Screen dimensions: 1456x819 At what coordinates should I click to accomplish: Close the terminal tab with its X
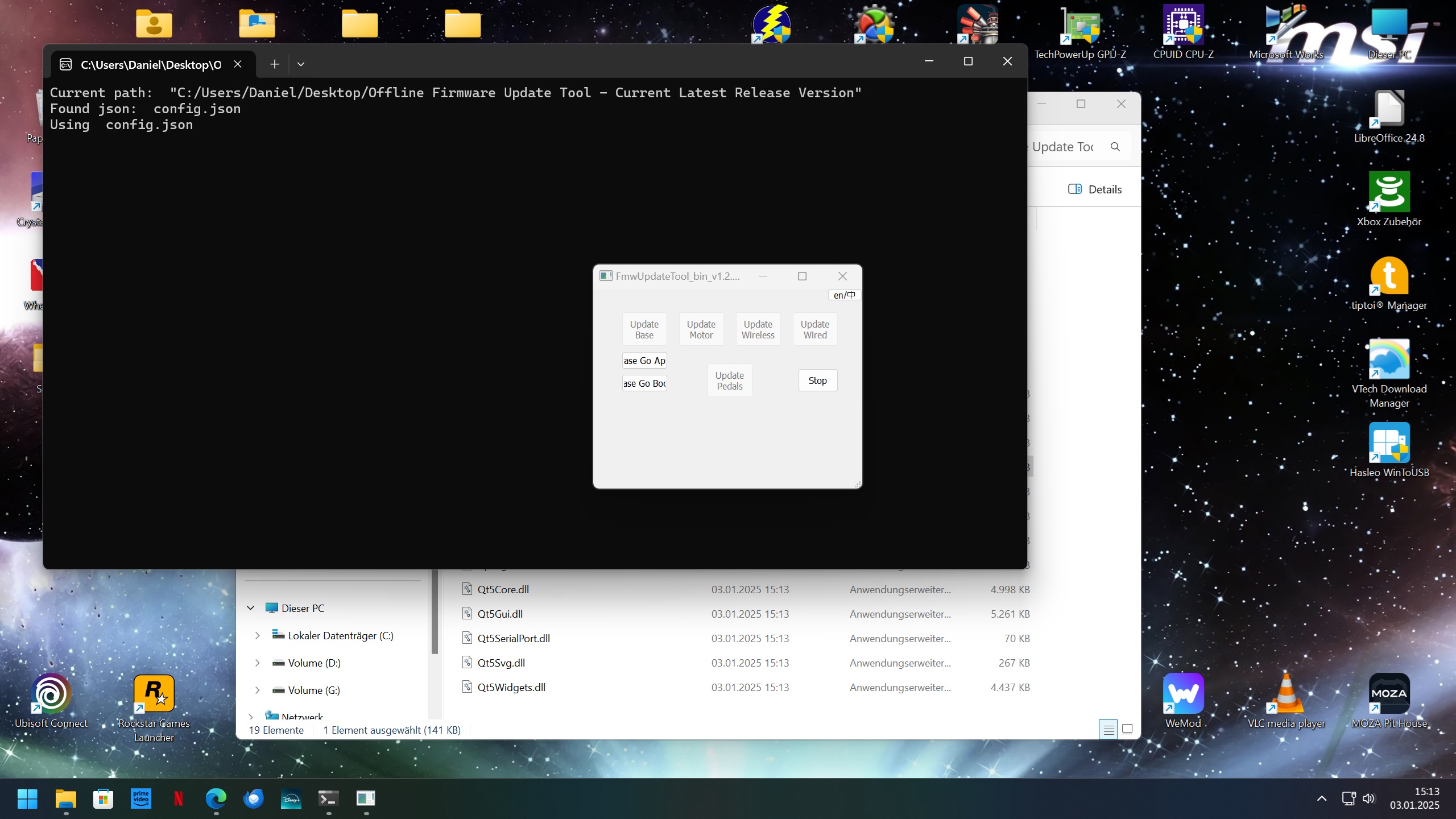click(238, 64)
